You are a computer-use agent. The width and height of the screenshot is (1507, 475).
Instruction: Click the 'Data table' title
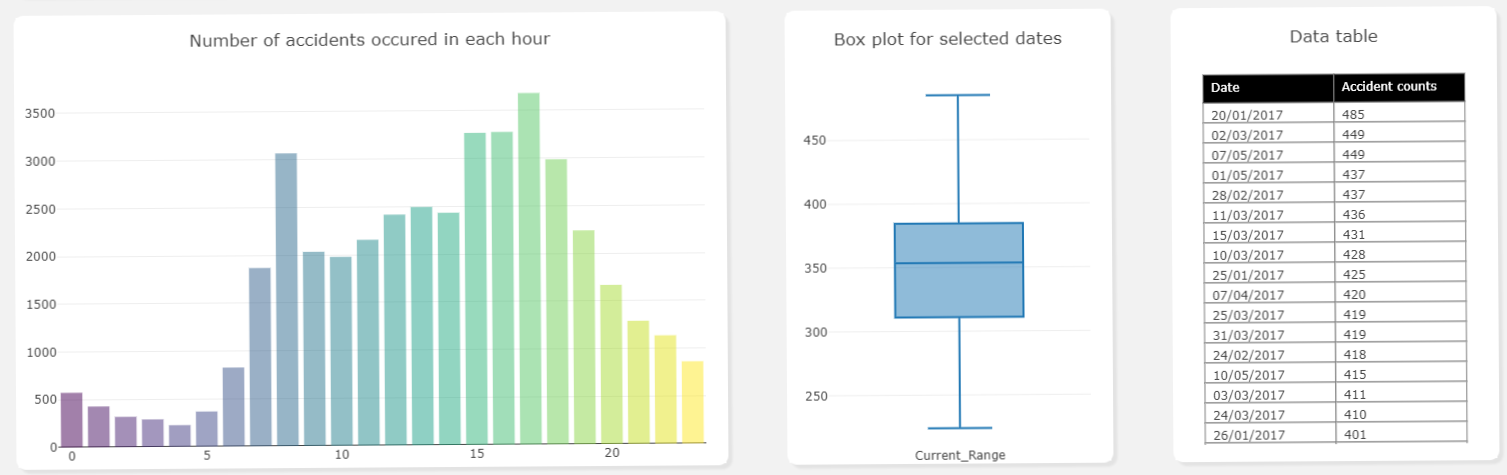coord(1333,36)
